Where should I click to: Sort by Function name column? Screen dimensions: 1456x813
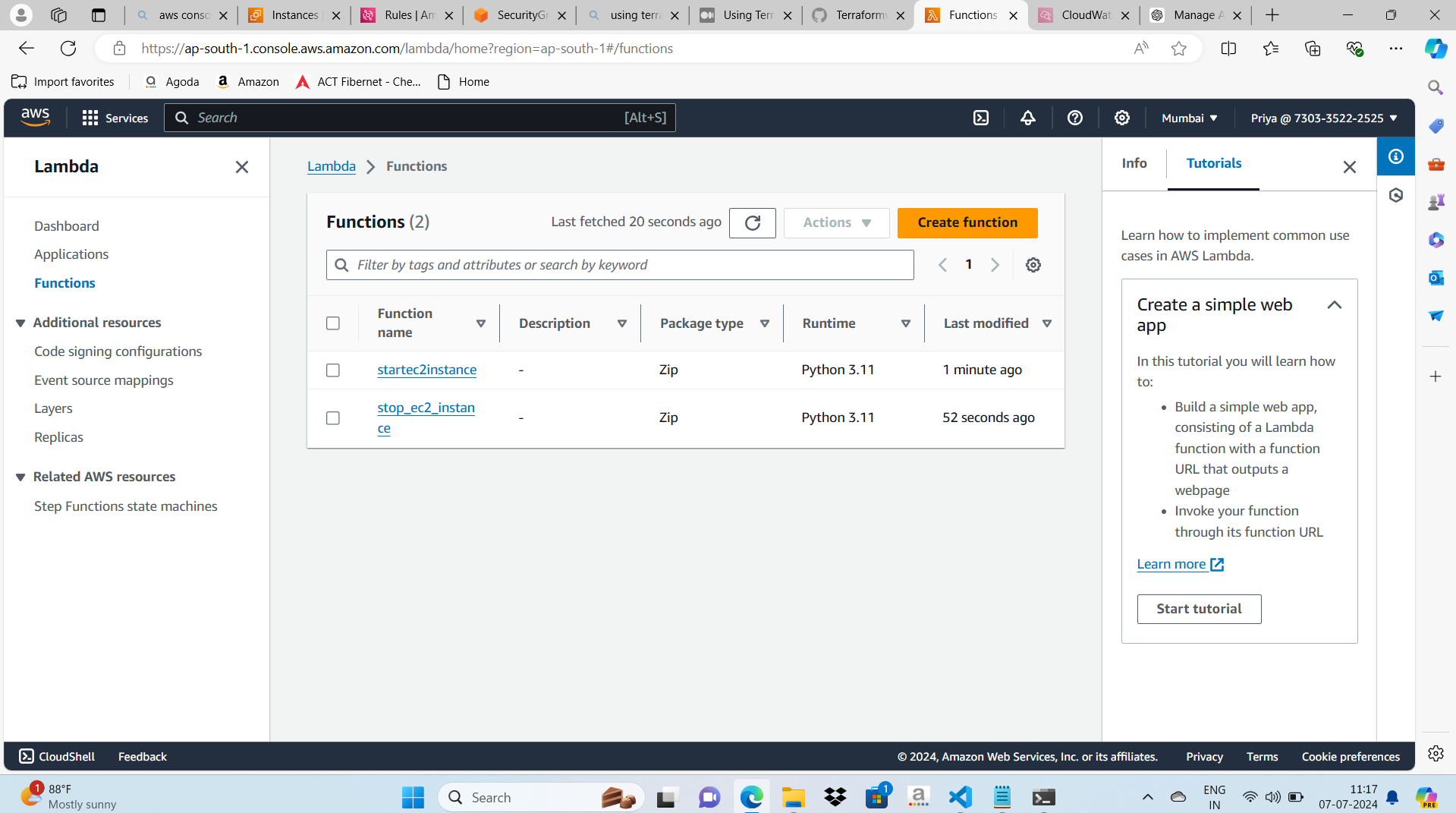pos(481,323)
